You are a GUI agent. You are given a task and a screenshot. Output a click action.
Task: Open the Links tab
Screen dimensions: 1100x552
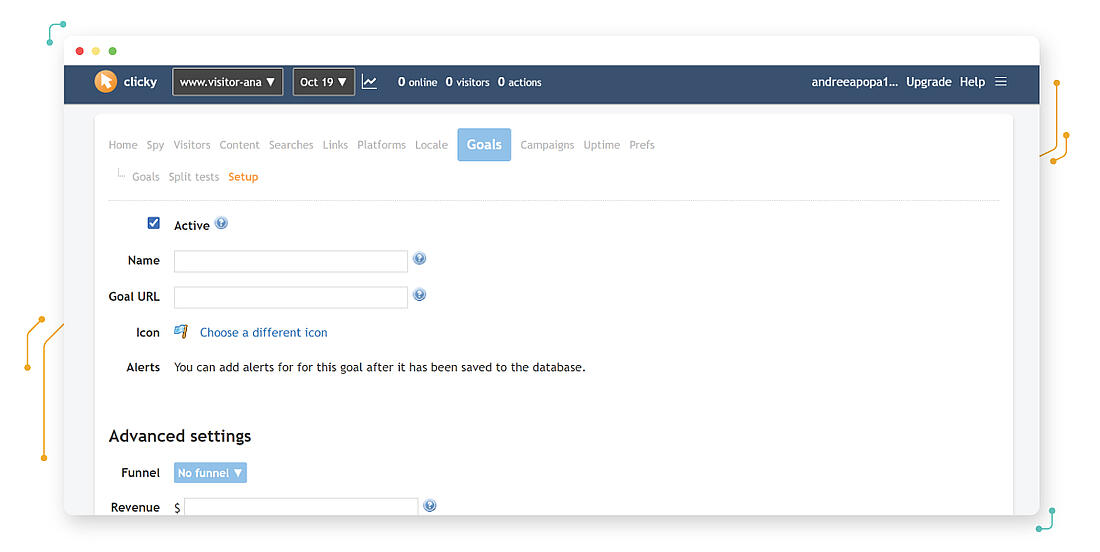click(x=335, y=145)
